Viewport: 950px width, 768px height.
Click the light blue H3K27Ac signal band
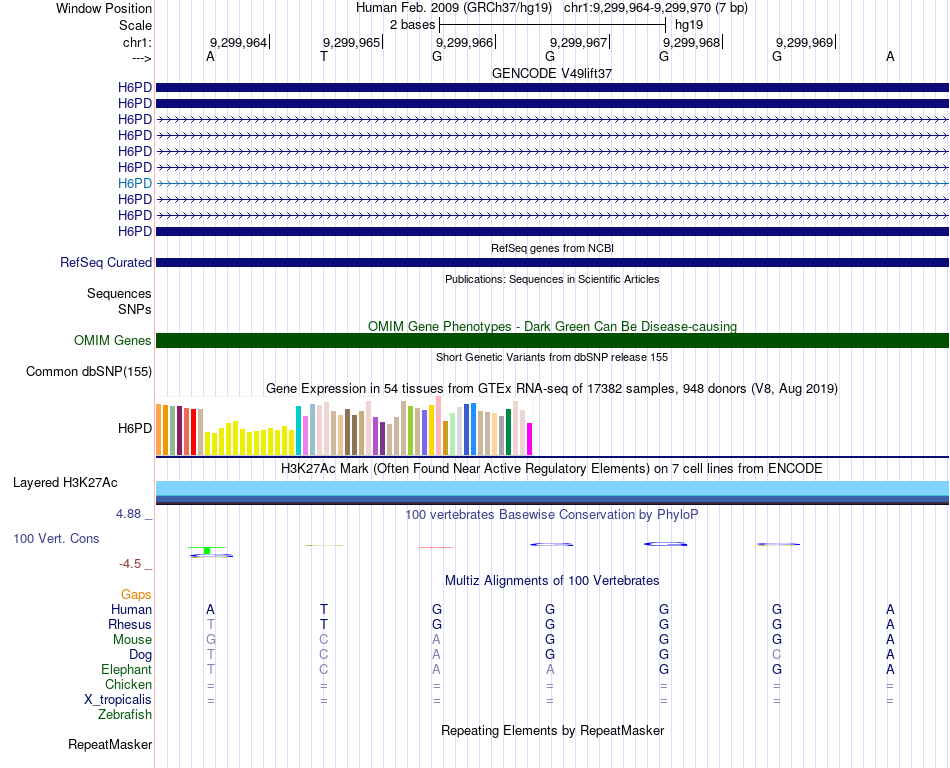pos(552,488)
